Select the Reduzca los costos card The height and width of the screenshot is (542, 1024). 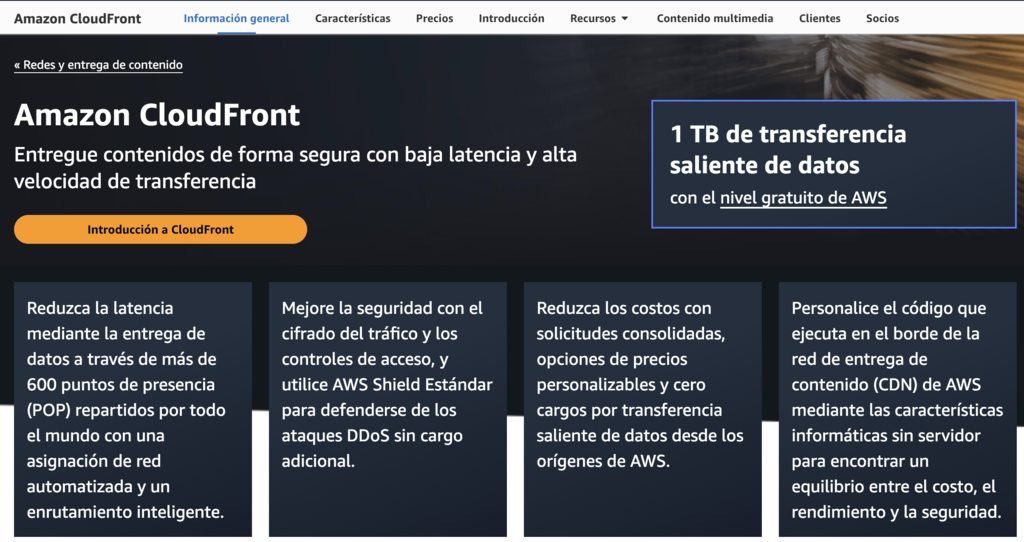pos(643,409)
